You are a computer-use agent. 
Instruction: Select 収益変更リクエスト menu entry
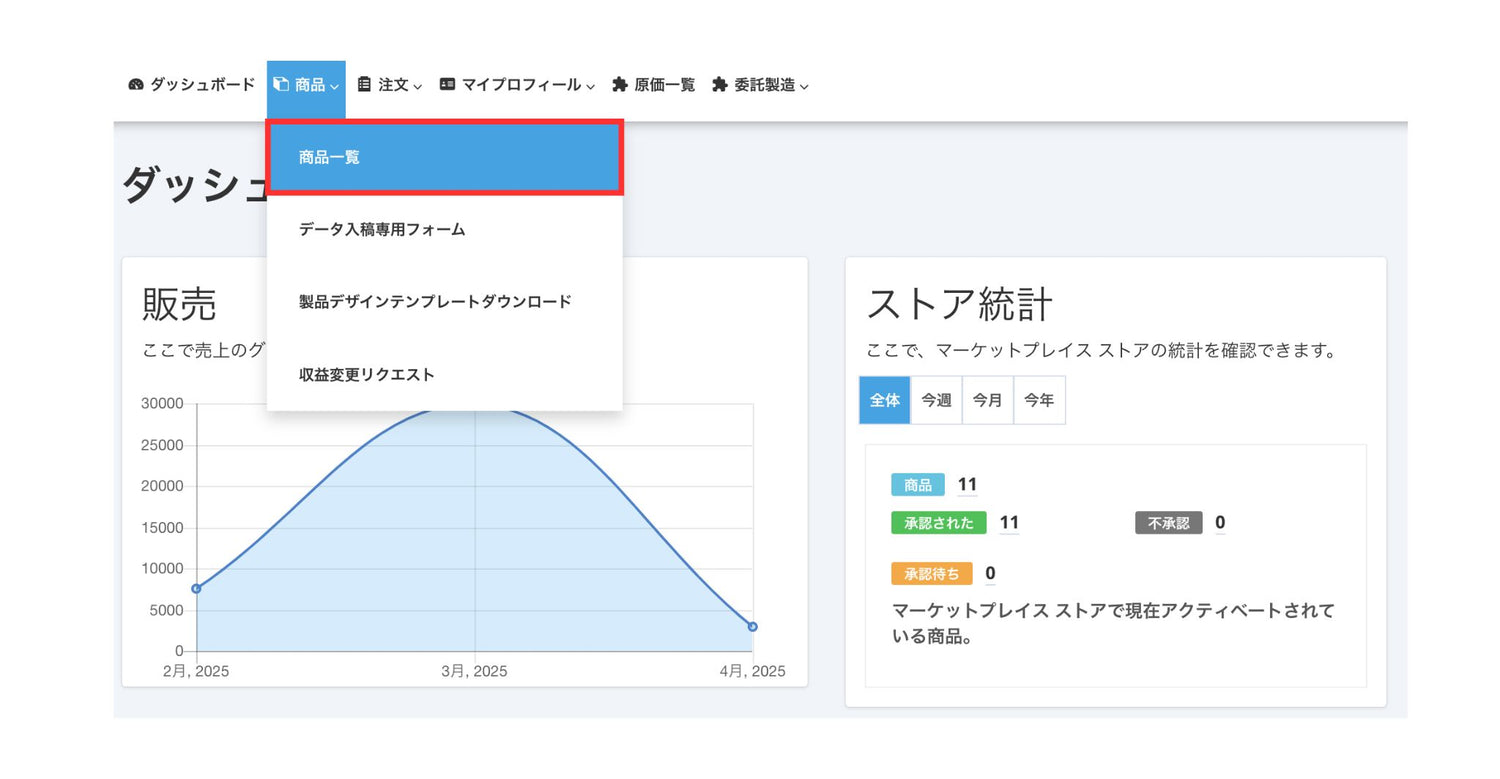[445, 374]
